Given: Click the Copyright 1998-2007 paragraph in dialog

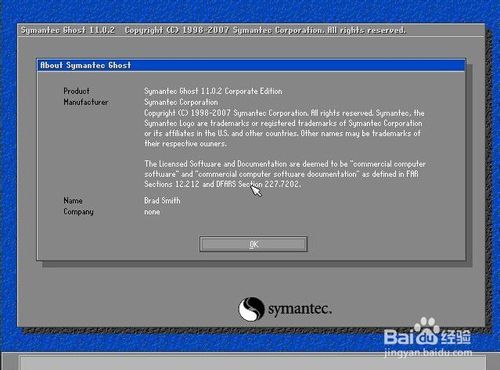Looking at the screenshot, I should tap(285, 128).
